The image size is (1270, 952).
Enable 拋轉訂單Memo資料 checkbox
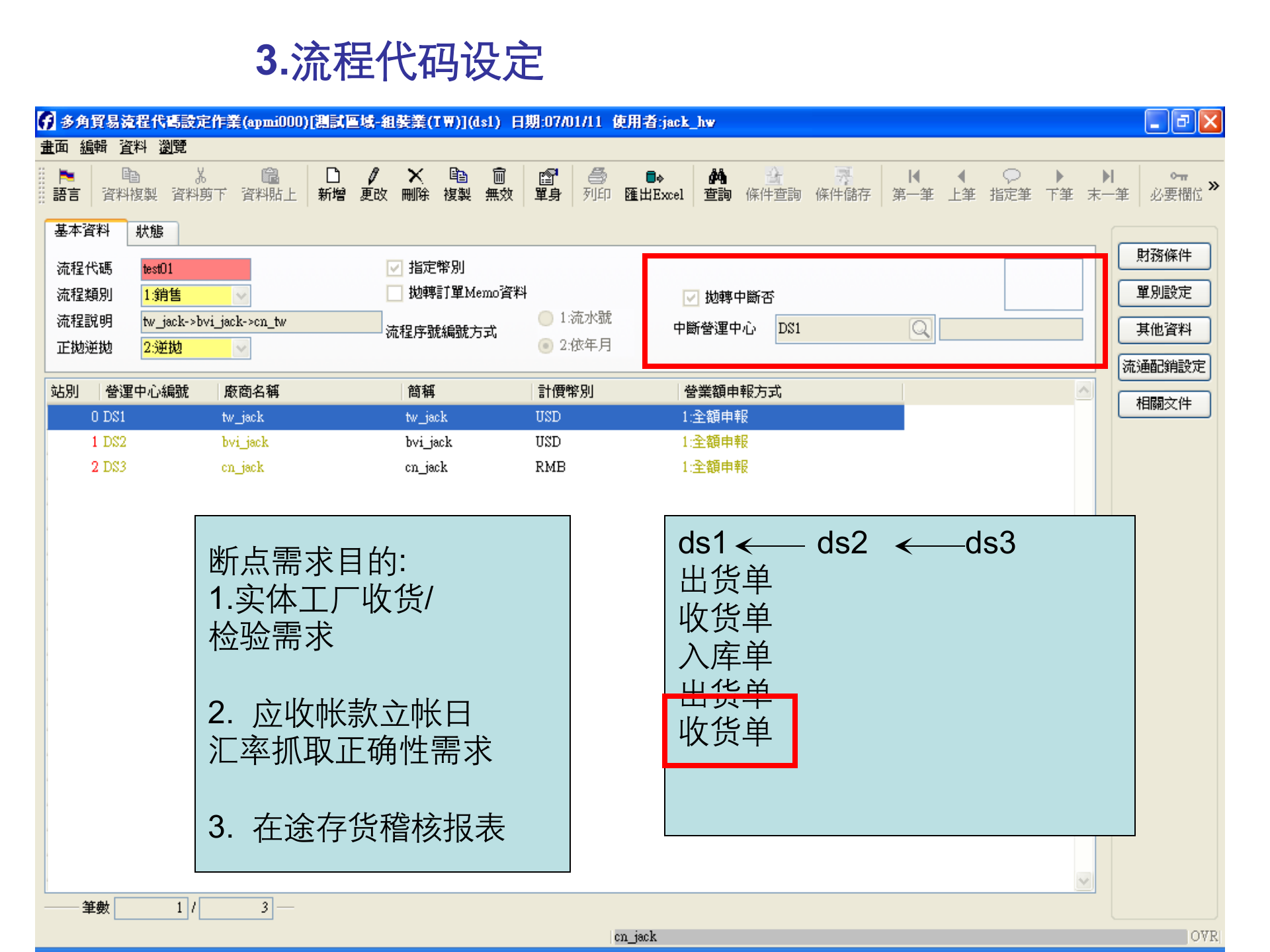click(395, 293)
